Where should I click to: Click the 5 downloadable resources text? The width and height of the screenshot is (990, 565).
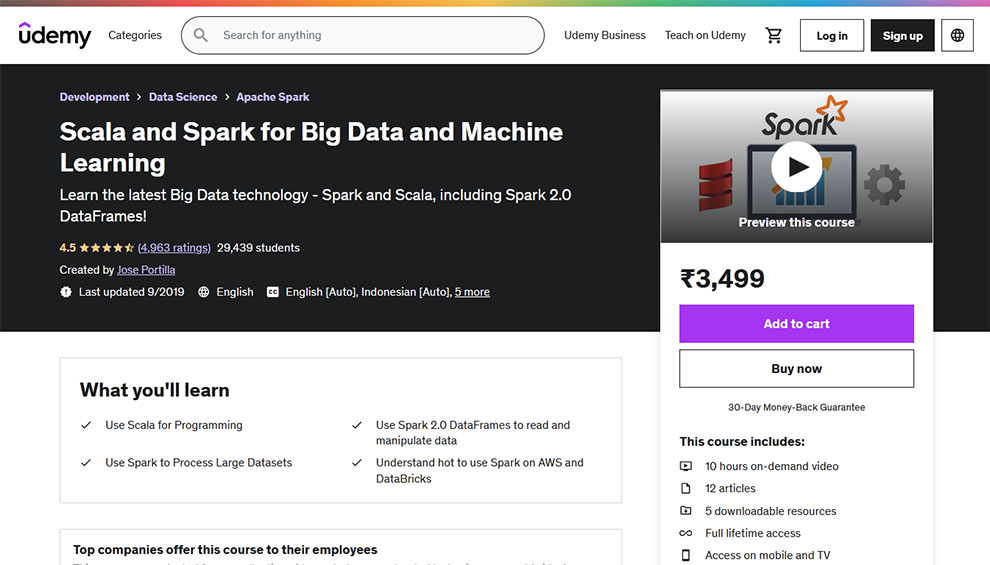770,511
